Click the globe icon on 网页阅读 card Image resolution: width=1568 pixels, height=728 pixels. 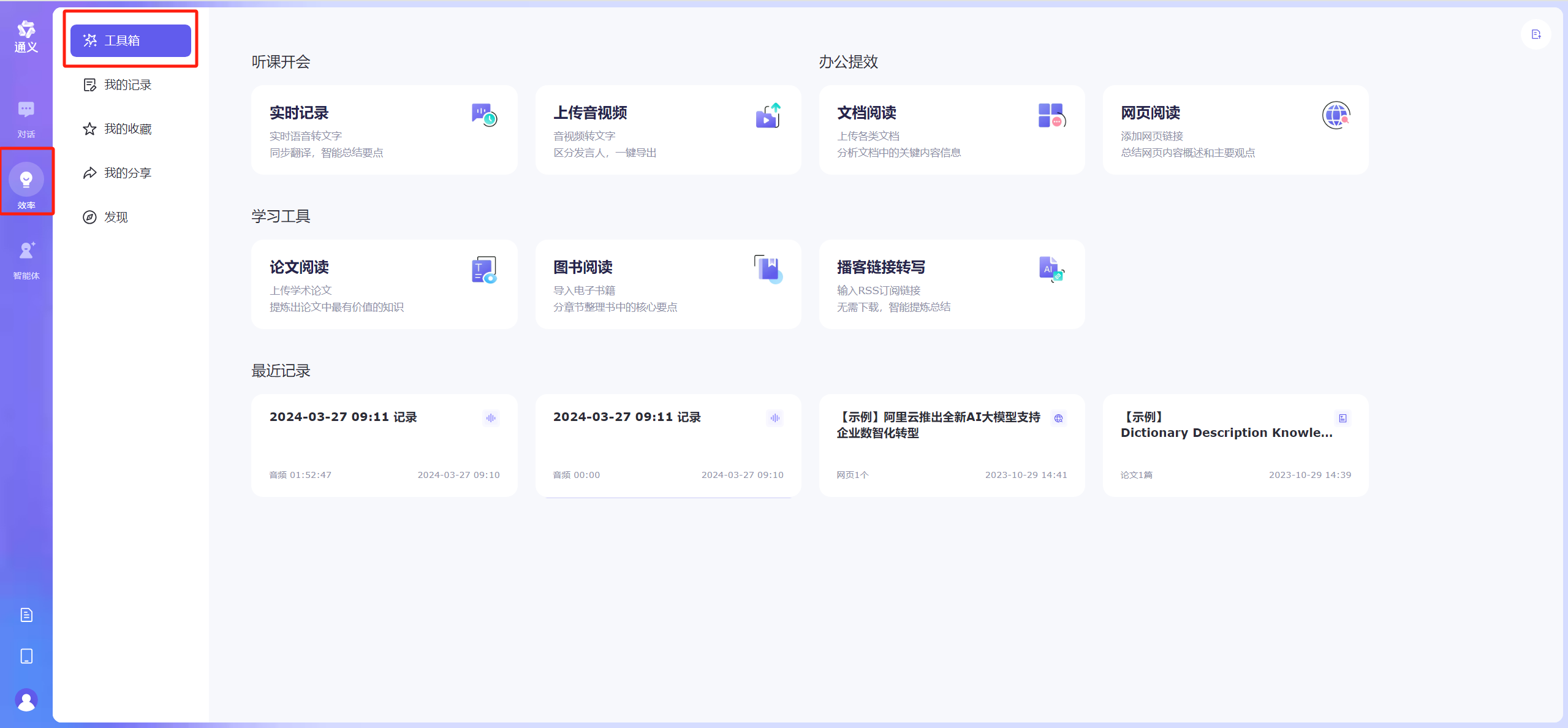[x=1336, y=115]
